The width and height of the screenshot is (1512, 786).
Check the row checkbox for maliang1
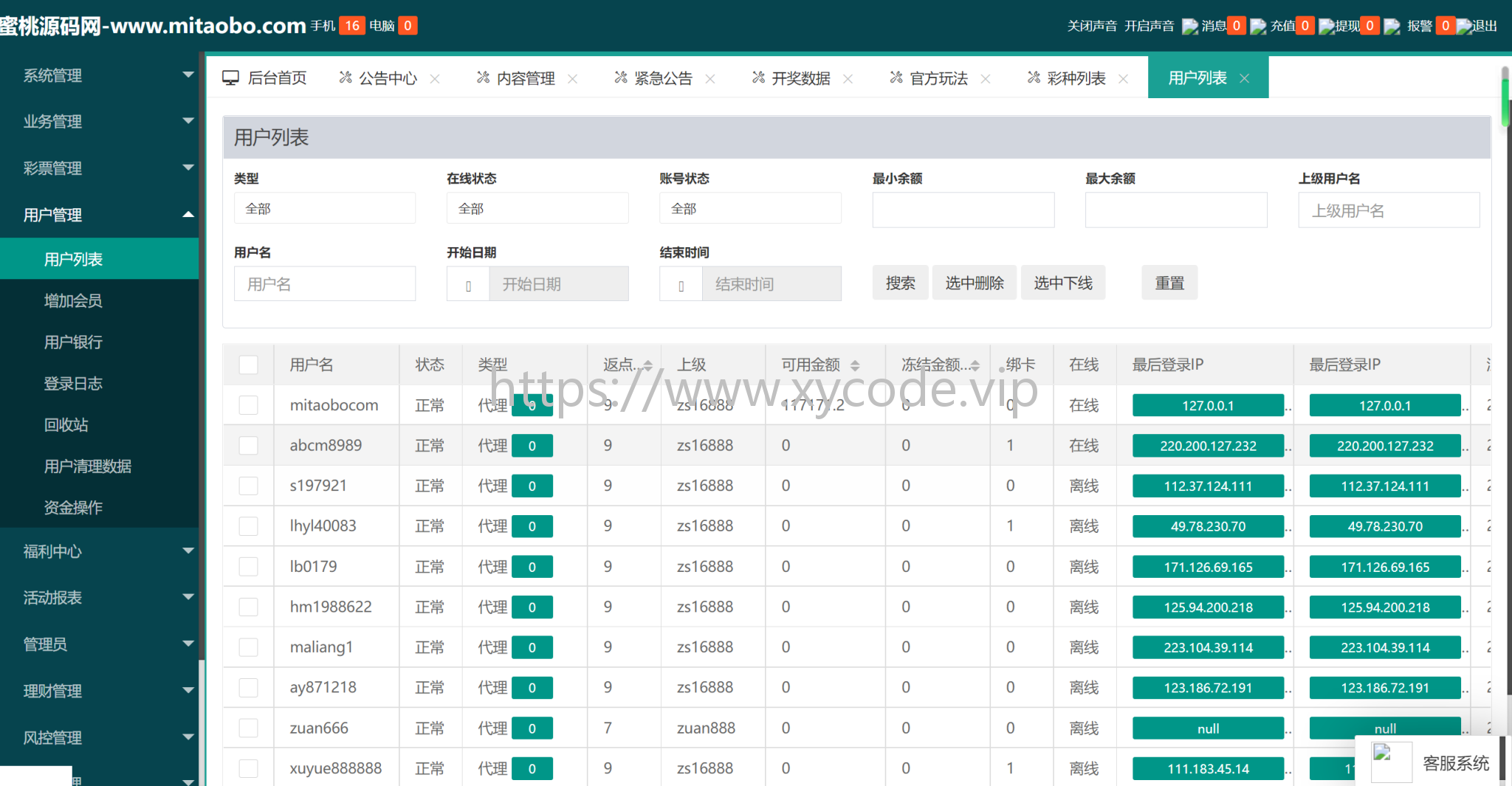249,647
